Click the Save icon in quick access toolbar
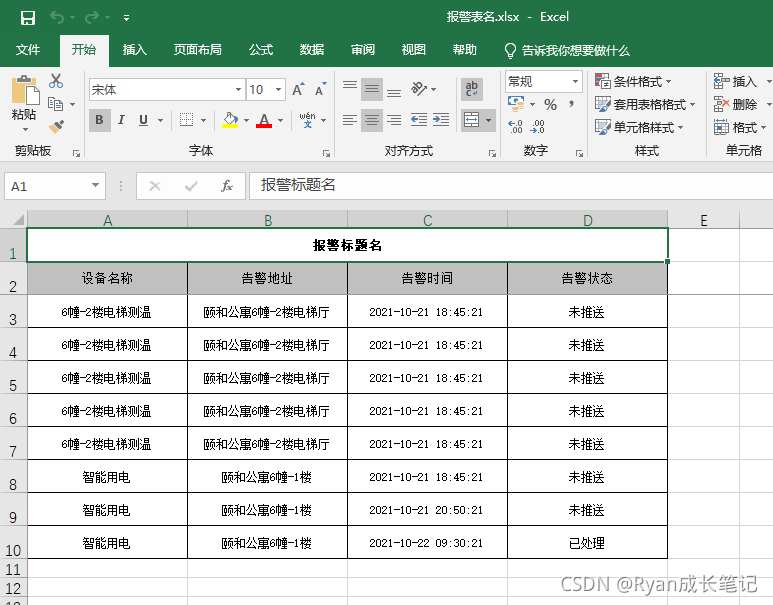 click(28, 18)
